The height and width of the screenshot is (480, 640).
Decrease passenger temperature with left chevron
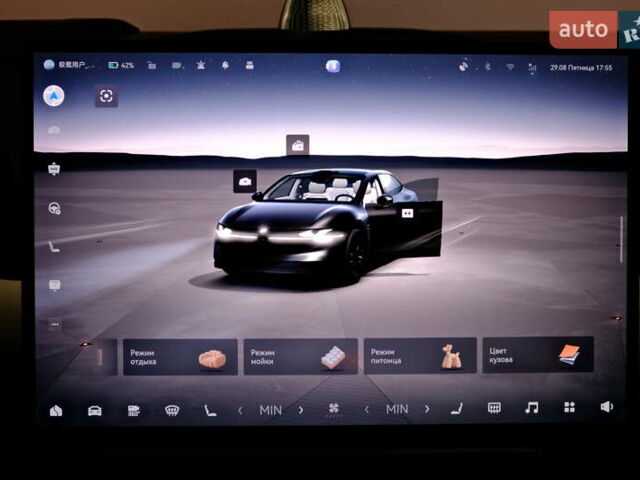[367, 409]
